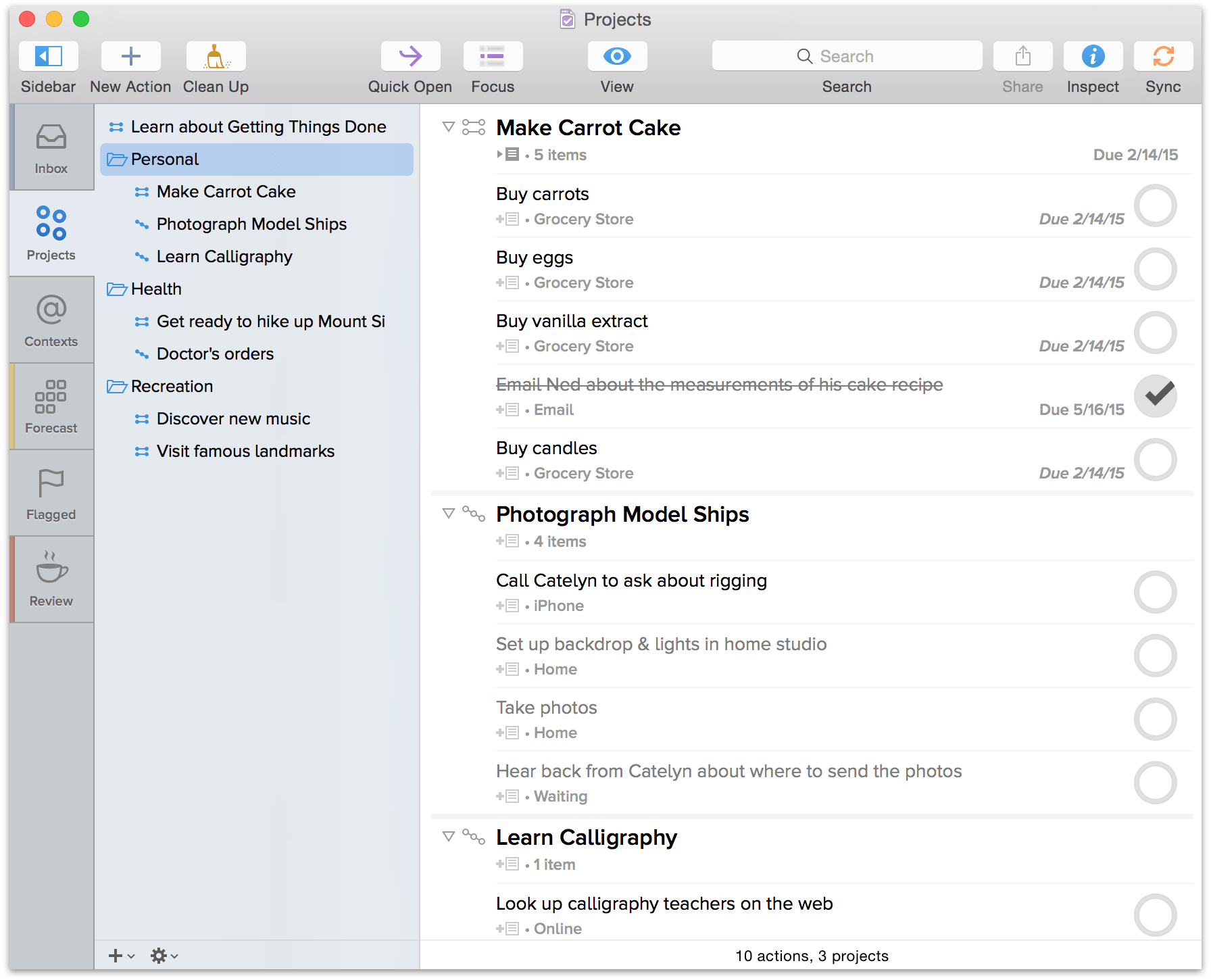Click the search field
Image resolution: width=1211 pixels, height=980 pixels.
coord(847,56)
